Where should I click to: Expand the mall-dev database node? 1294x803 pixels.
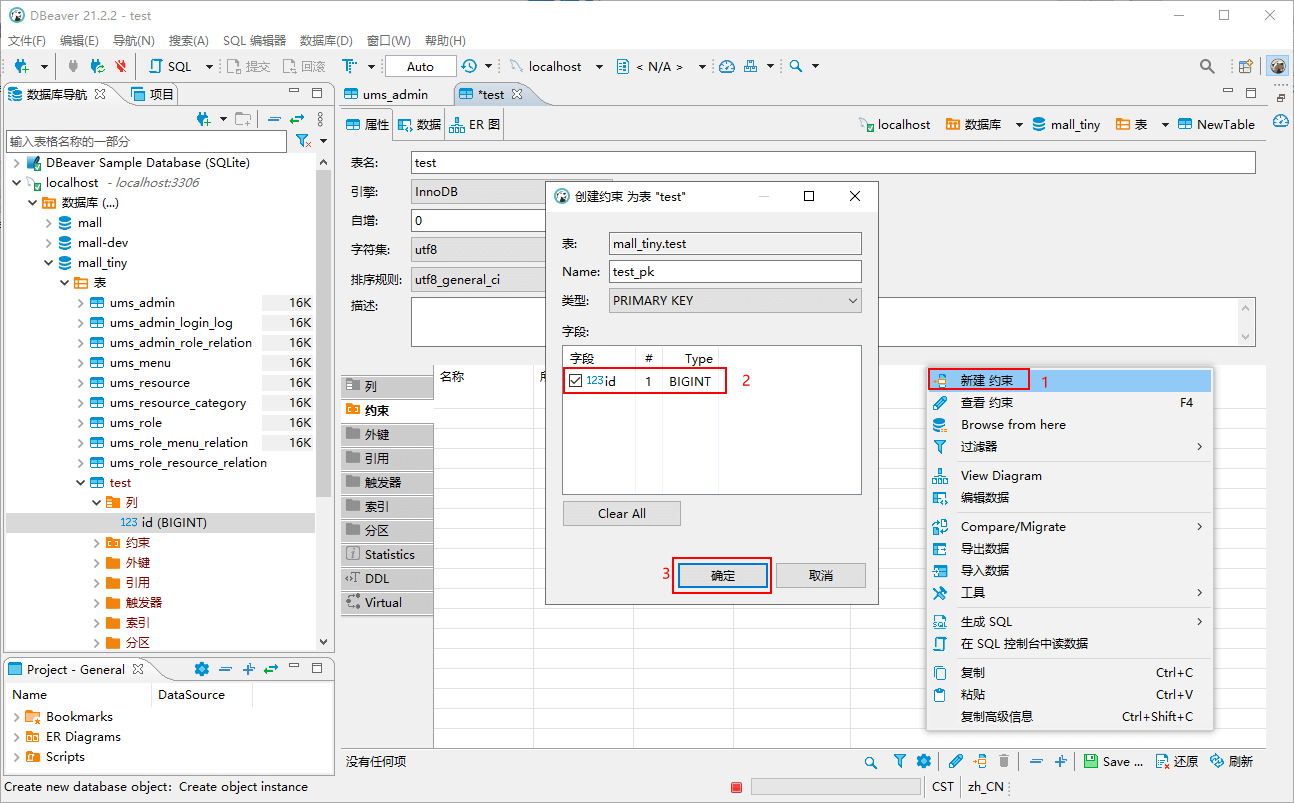[x=48, y=243]
